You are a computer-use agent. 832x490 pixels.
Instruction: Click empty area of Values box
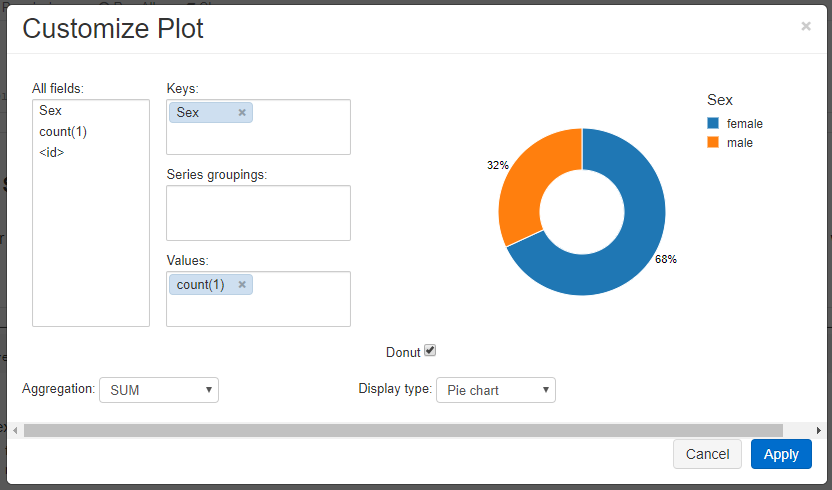[300, 308]
